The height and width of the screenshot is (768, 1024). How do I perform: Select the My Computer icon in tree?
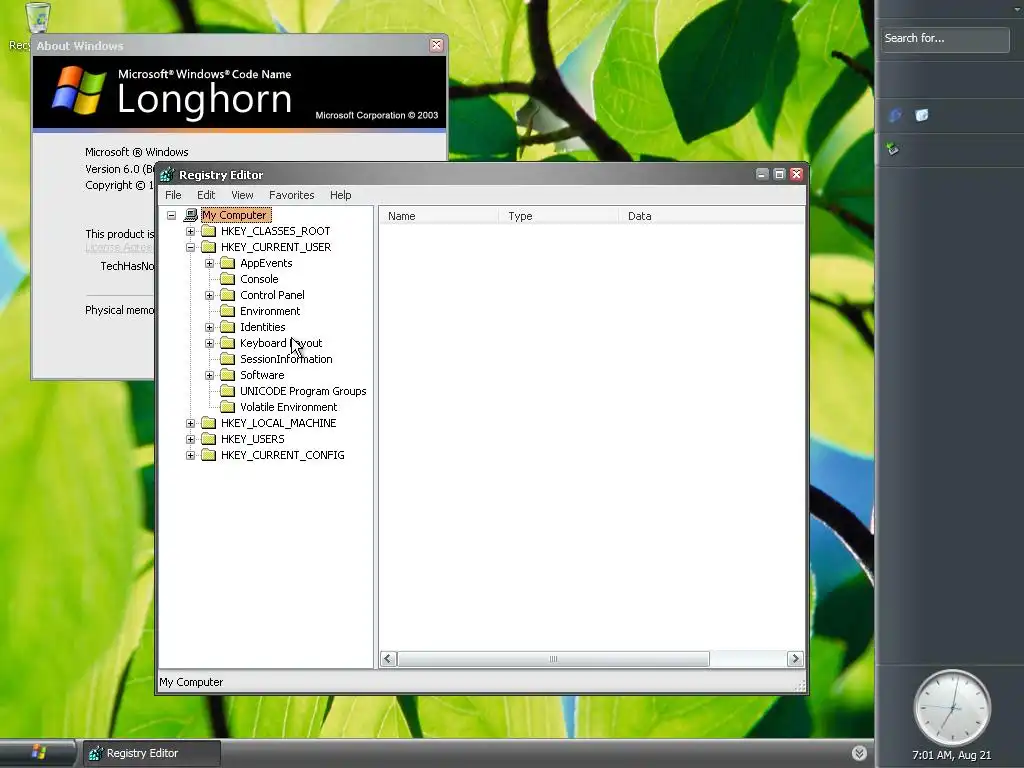pyautogui.click(x=190, y=215)
